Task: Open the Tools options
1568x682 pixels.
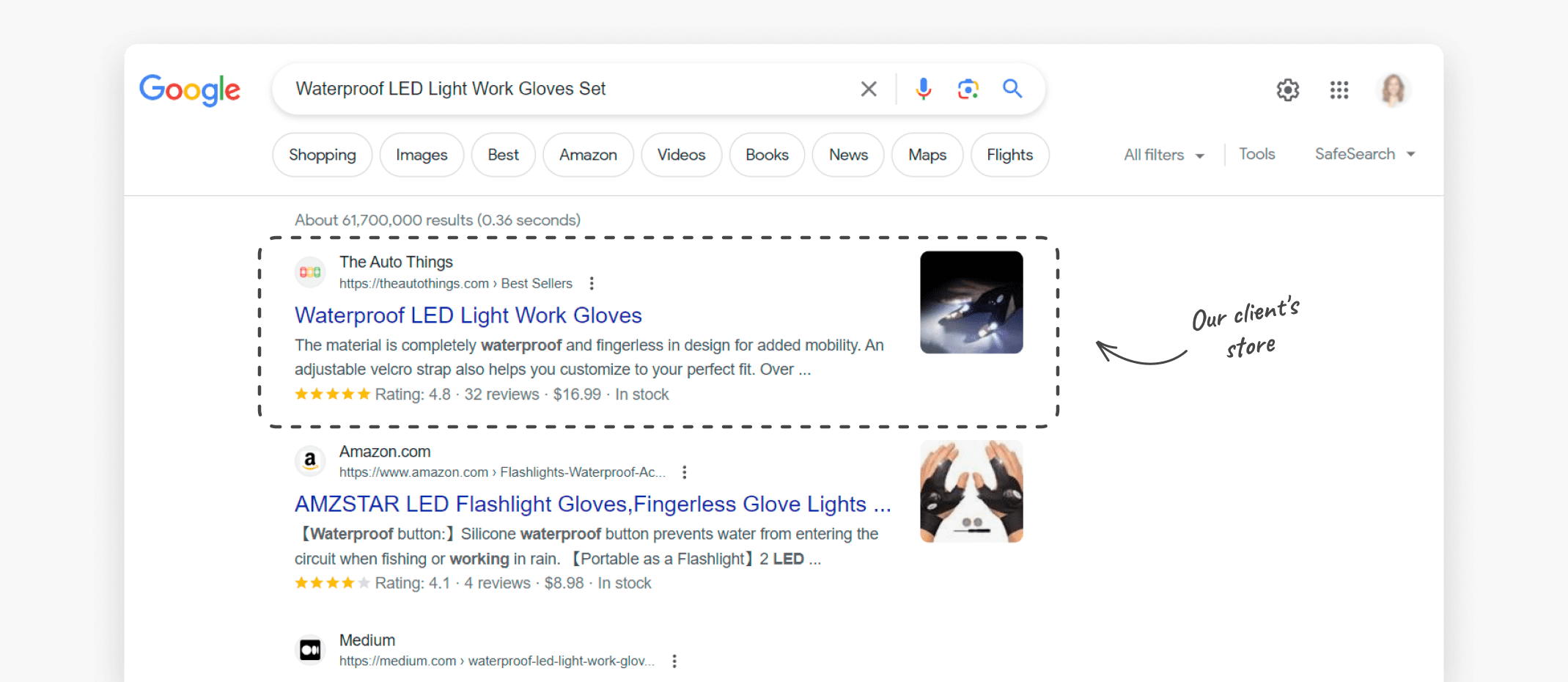Action: tap(1256, 154)
